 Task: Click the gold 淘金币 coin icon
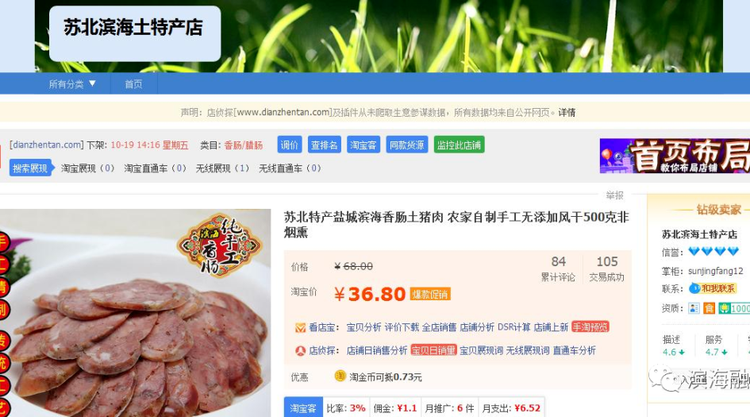coord(340,376)
